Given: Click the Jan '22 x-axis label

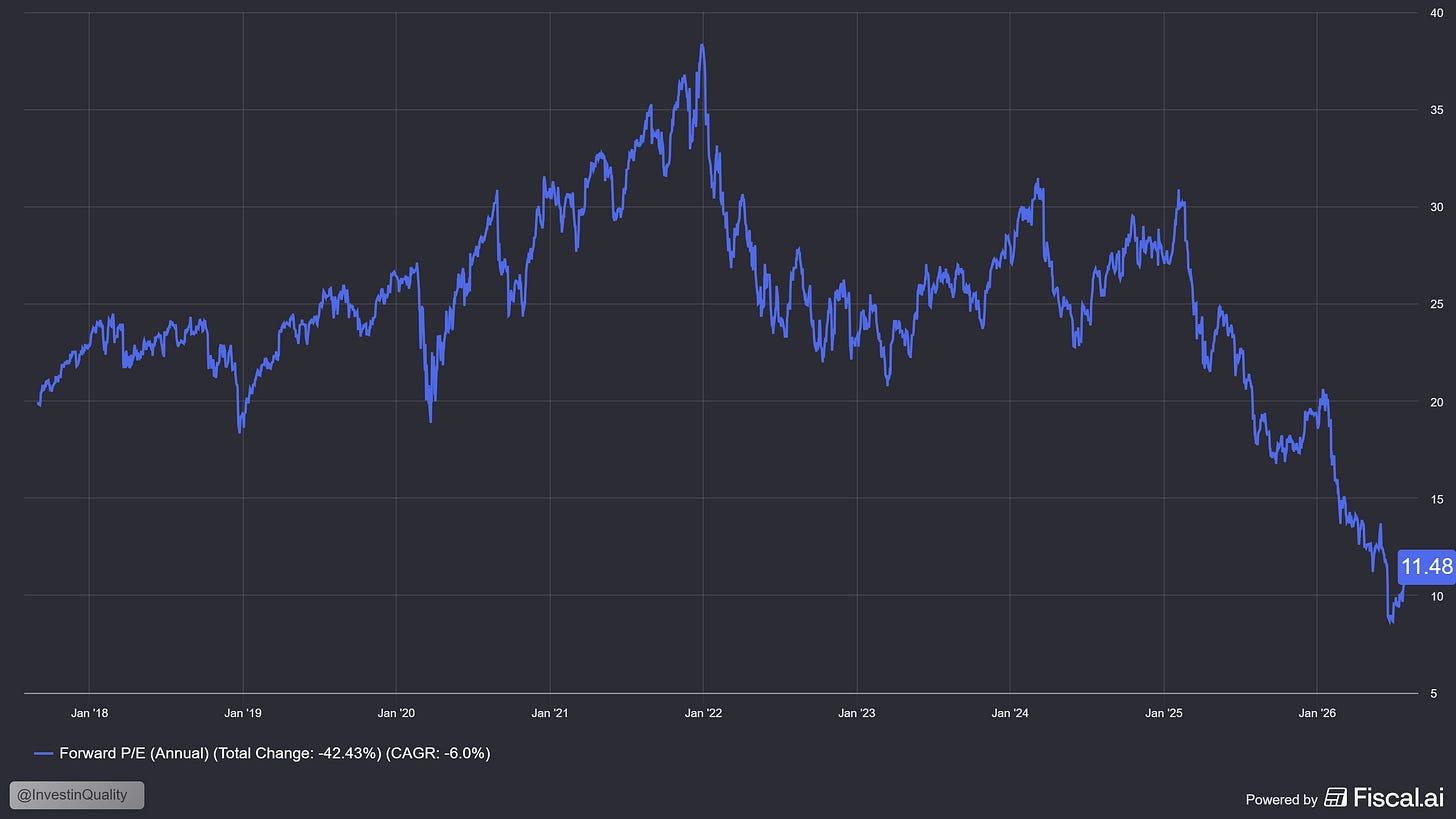Looking at the screenshot, I should click(x=703, y=713).
